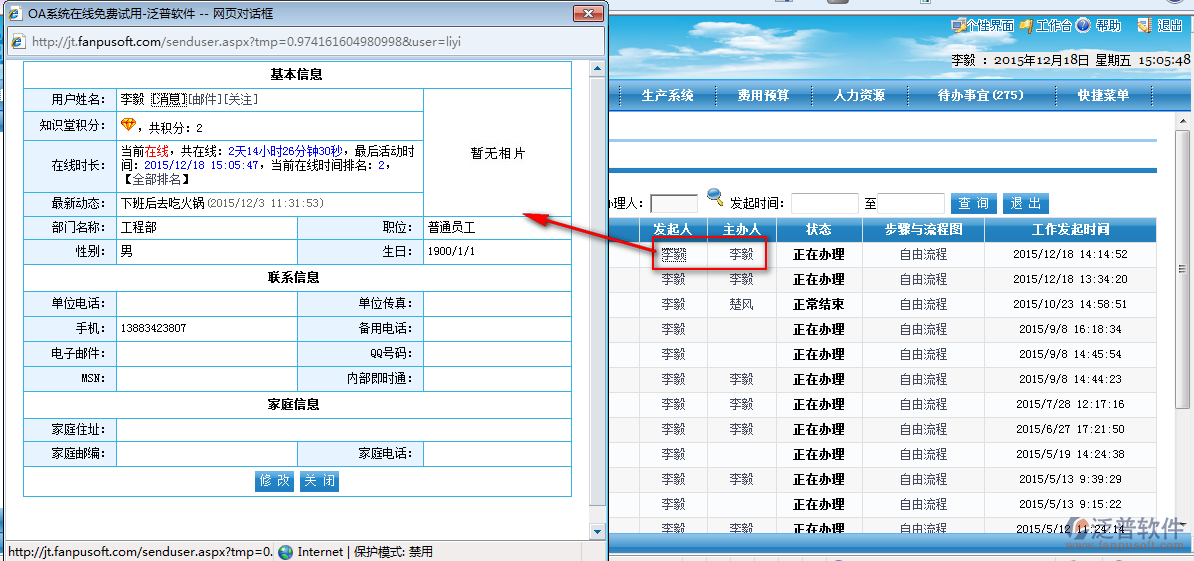Click the 暂无相片 photo placeholder
Screen dimensions: 1194x561
pos(498,153)
